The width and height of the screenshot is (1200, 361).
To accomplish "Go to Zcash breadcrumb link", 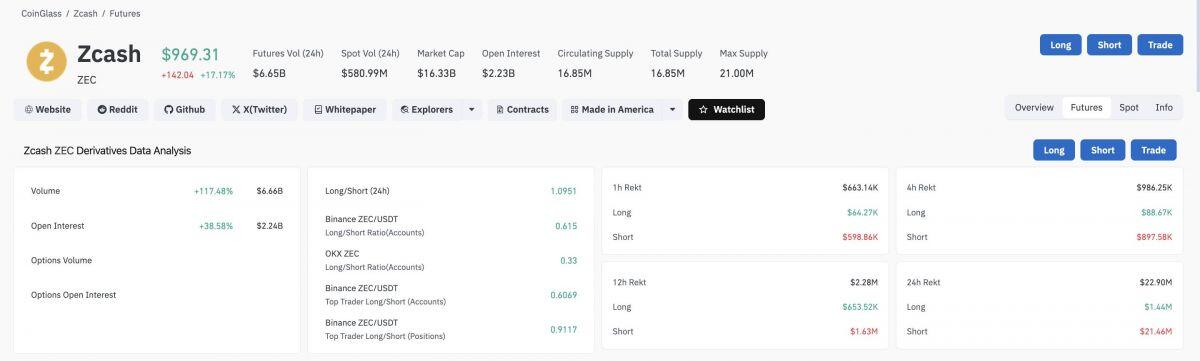I will tap(85, 14).
